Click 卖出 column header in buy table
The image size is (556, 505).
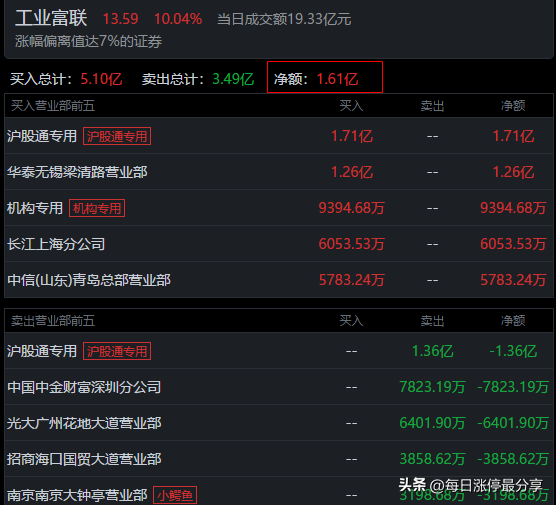click(x=432, y=106)
